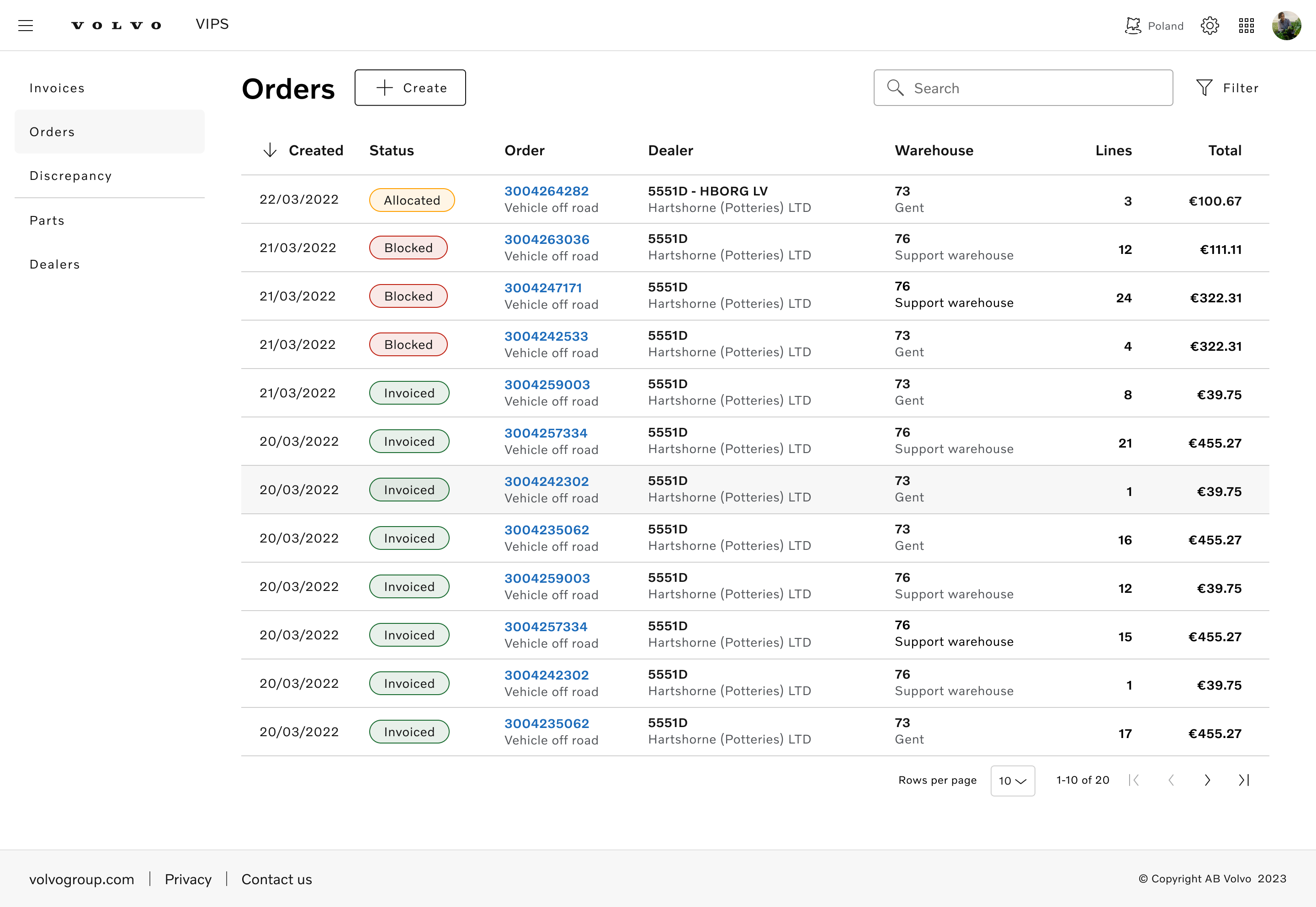This screenshot has width=1316, height=907.
Task: Click the Warehouse column header
Action: tap(934, 150)
